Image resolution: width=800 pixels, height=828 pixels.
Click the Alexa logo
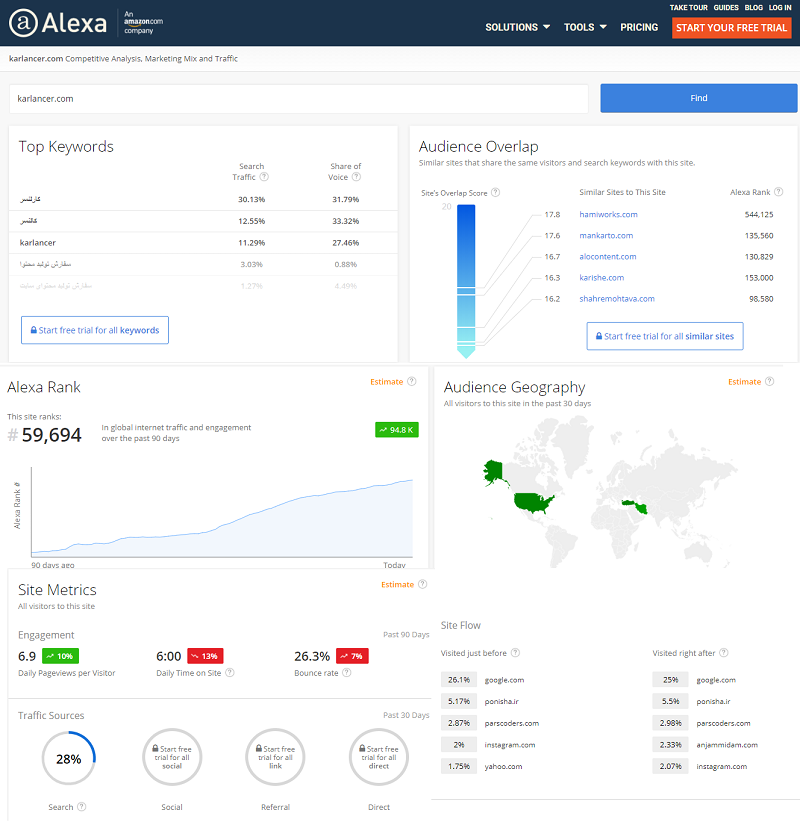[x=58, y=23]
